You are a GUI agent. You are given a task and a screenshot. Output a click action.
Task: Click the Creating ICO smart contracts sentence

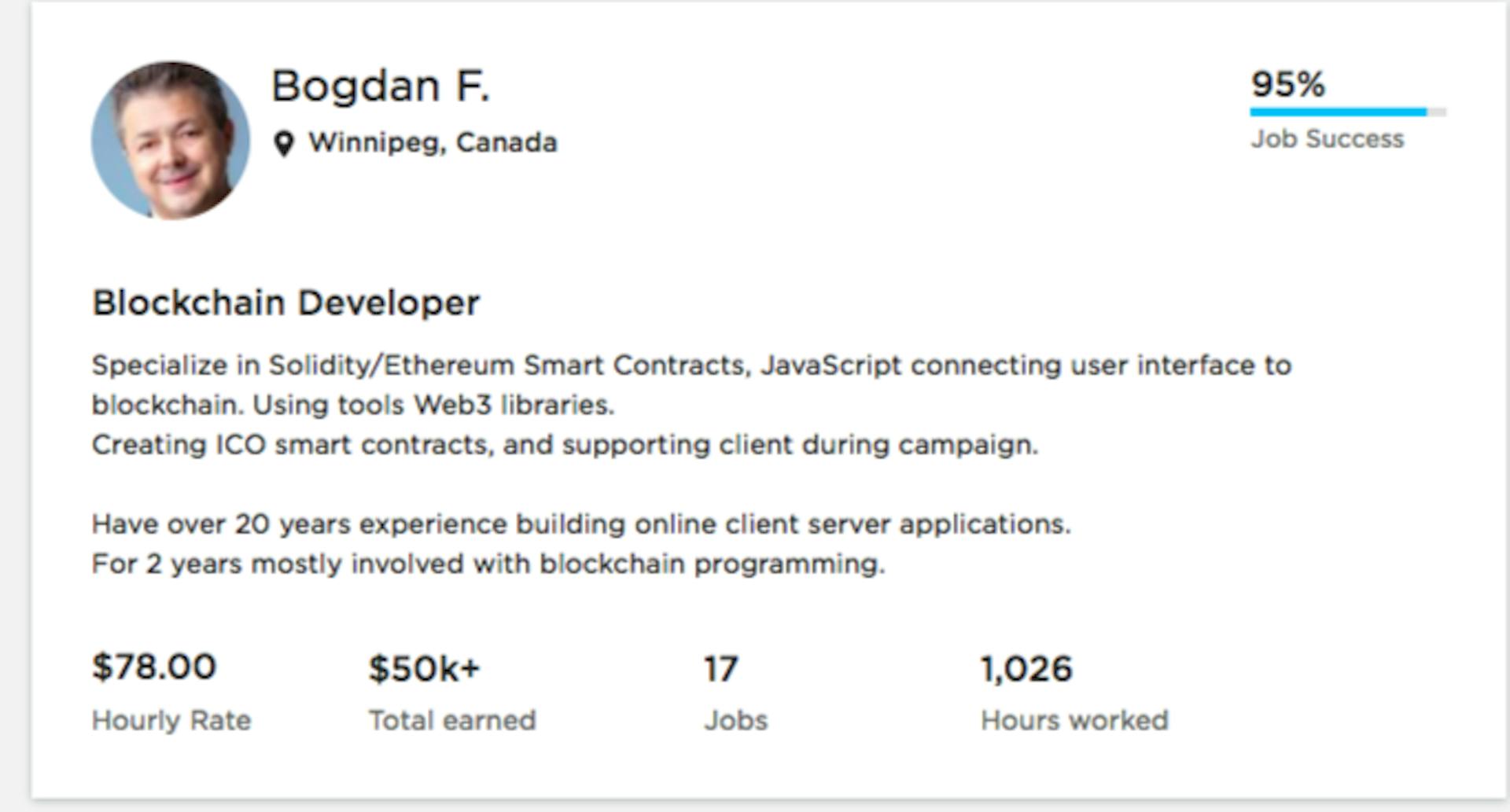[565, 445]
